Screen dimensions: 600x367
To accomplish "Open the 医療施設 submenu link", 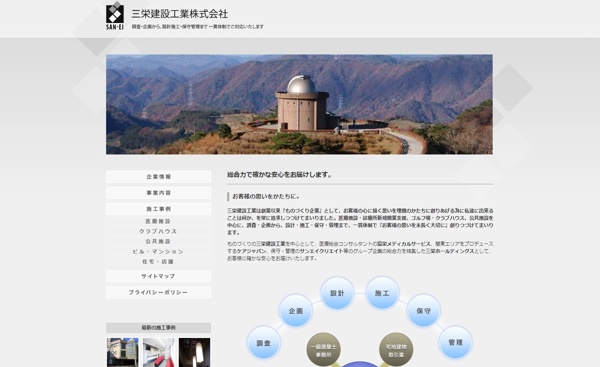I will pos(158,221).
